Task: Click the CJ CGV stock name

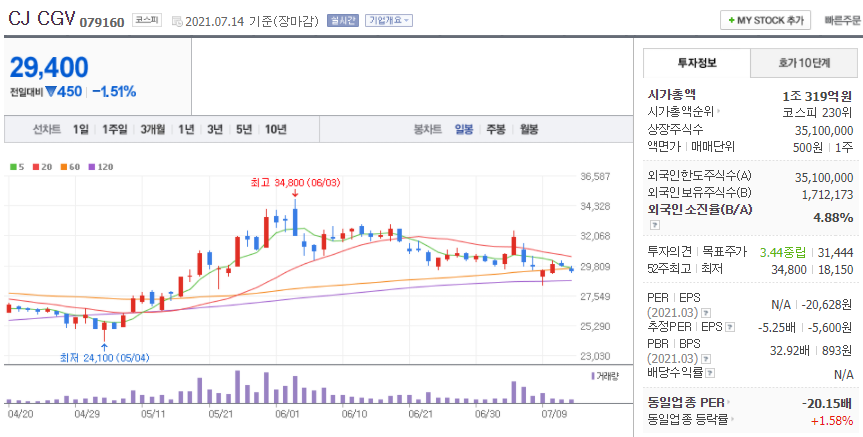Action: 41,19
